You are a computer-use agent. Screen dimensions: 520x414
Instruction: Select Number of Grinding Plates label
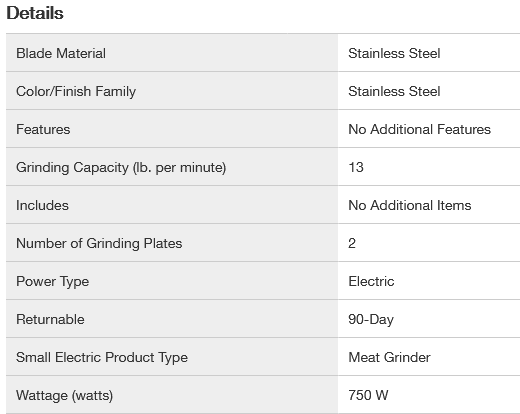99,244
